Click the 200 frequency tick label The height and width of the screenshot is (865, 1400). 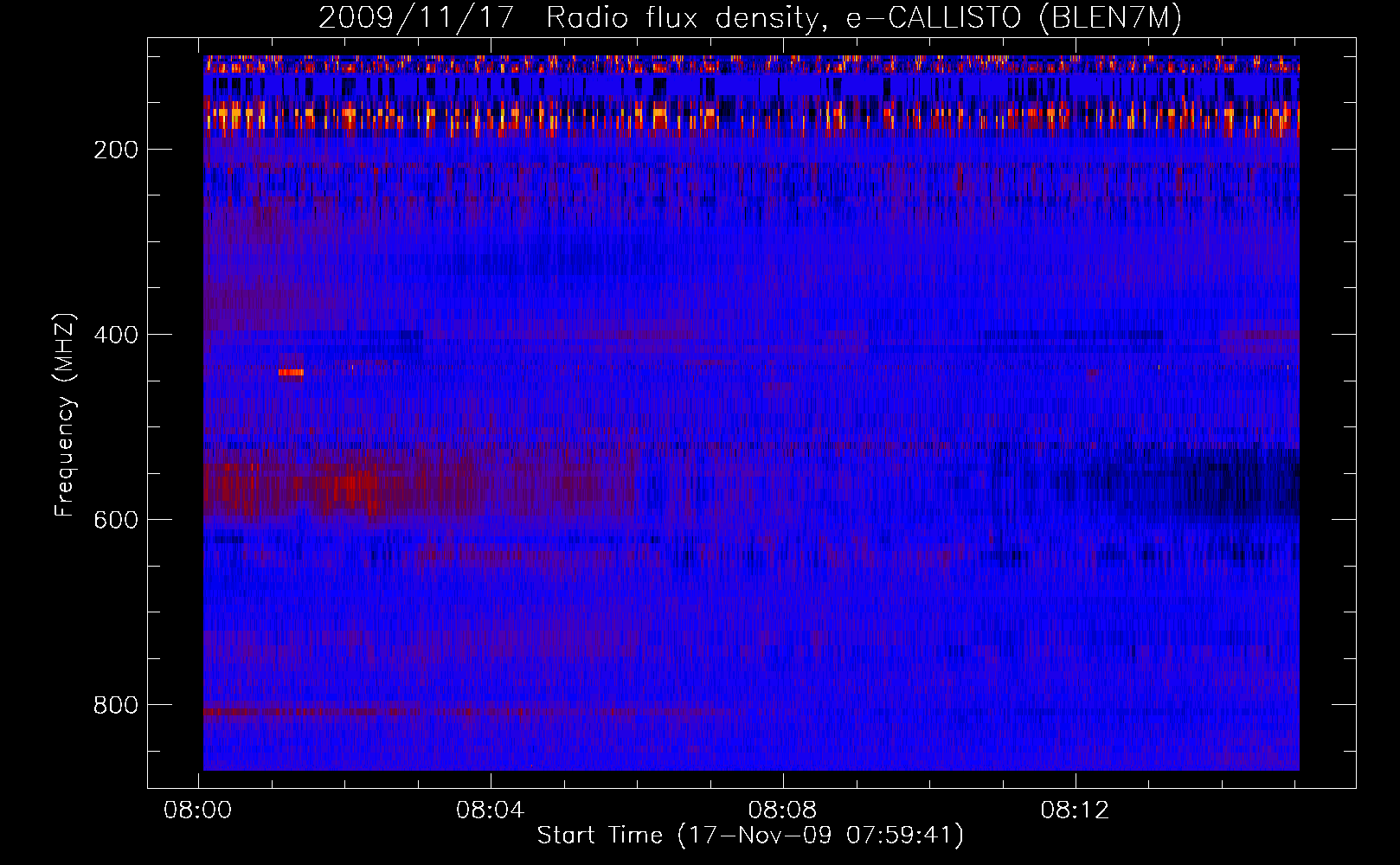click(116, 150)
